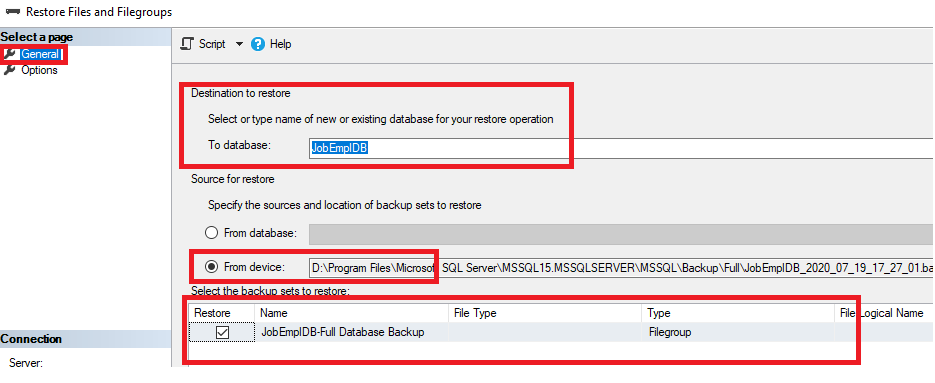Click the 'Destination to restore' heading
This screenshot has width=935, height=383.
(241, 93)
